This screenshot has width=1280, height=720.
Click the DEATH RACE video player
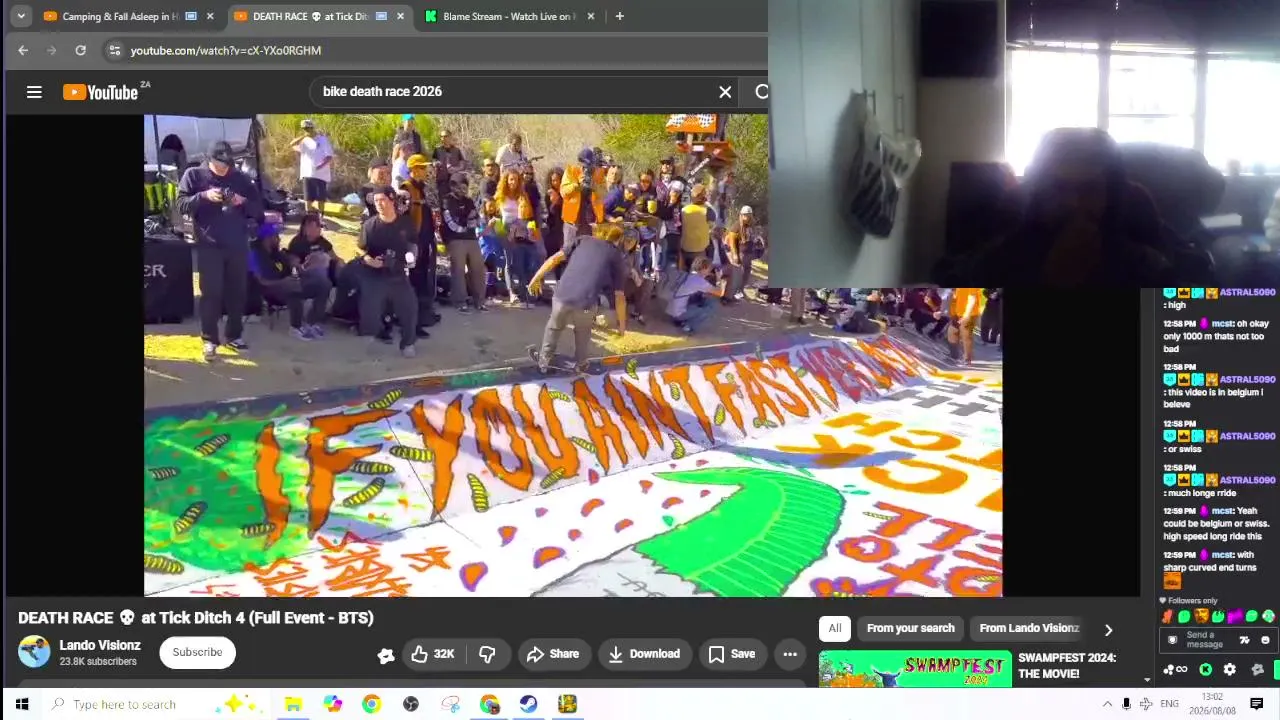coord(573,355)
